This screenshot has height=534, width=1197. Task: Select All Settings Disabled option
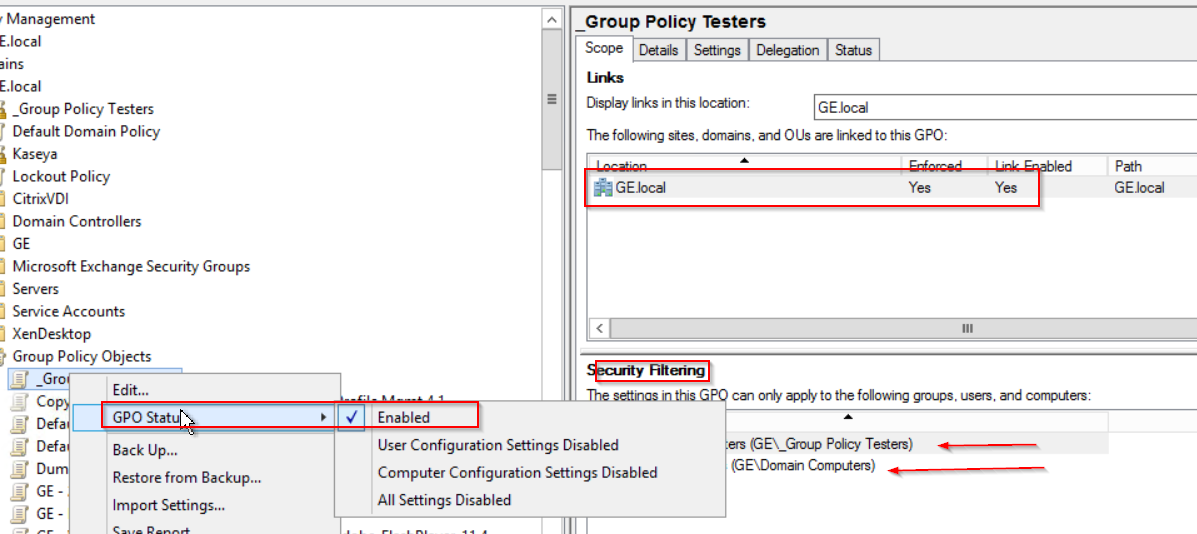[x=530, y=500]
